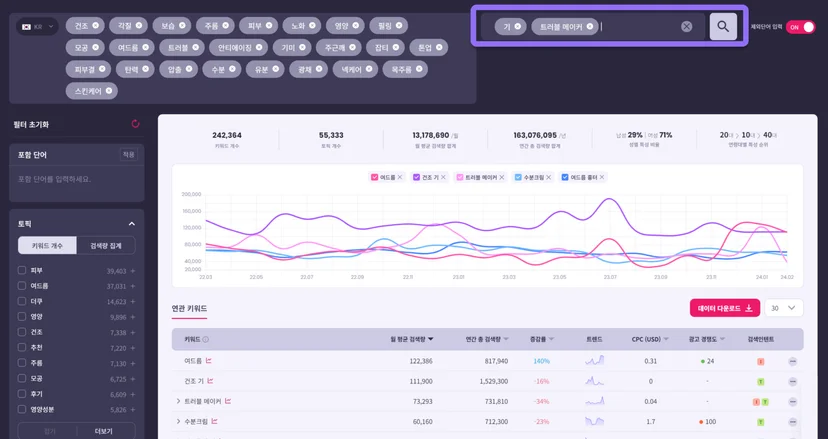Image resolution: width=828 pixels, height=439 pixels.
Task: Check the 여드름 topic checkbox
Action: click(x=22, y=286)
